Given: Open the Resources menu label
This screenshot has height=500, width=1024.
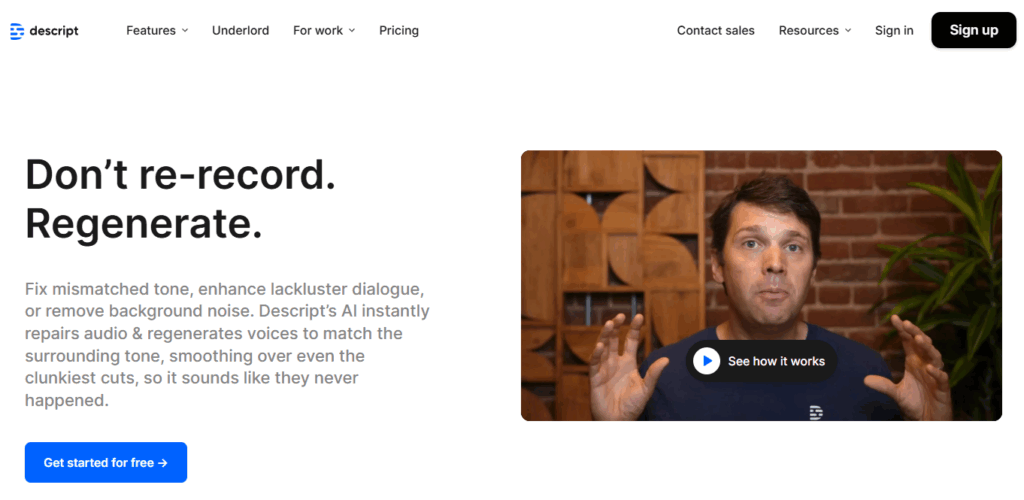Looking at the screenshot, I should 809,31.
